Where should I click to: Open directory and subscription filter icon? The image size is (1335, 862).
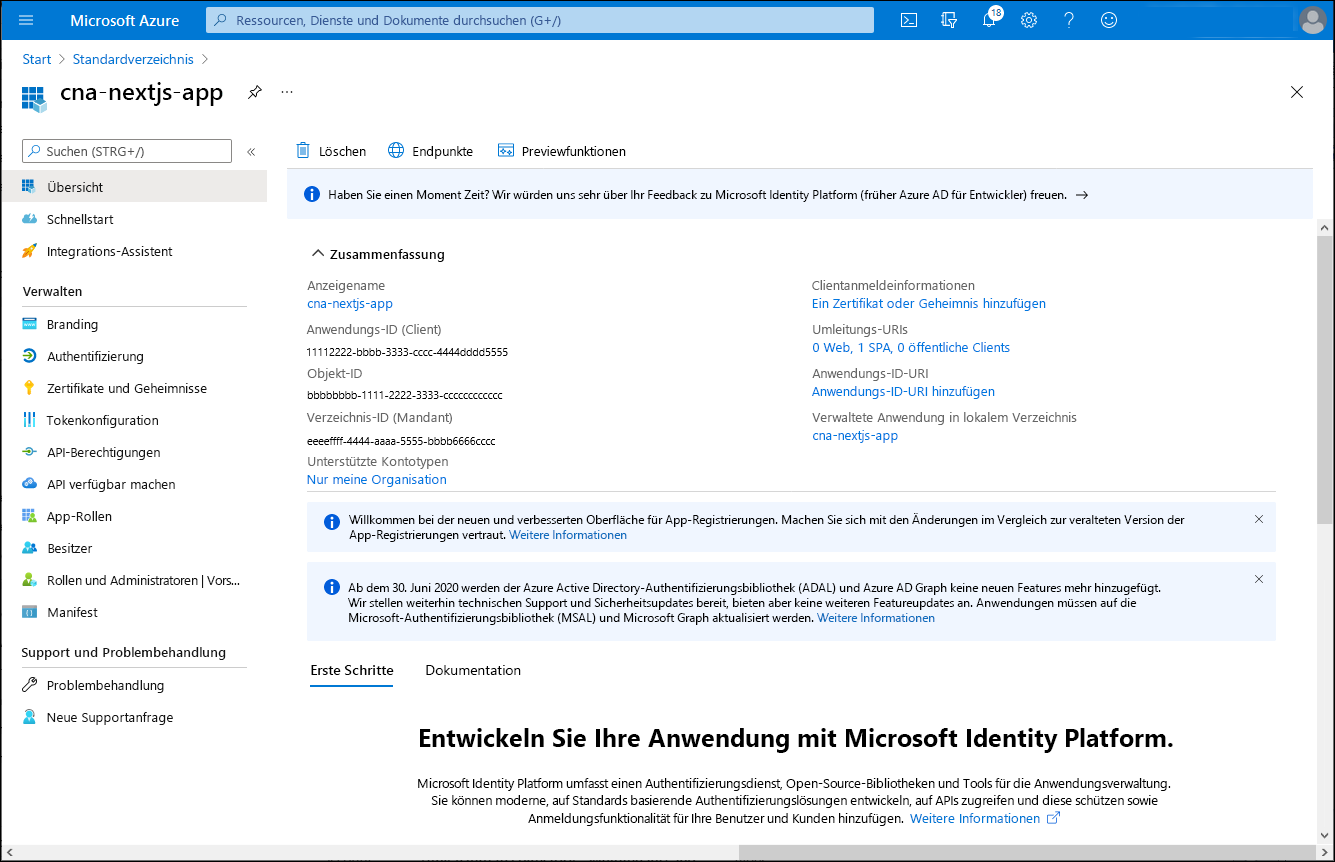(x=949, y=20)
